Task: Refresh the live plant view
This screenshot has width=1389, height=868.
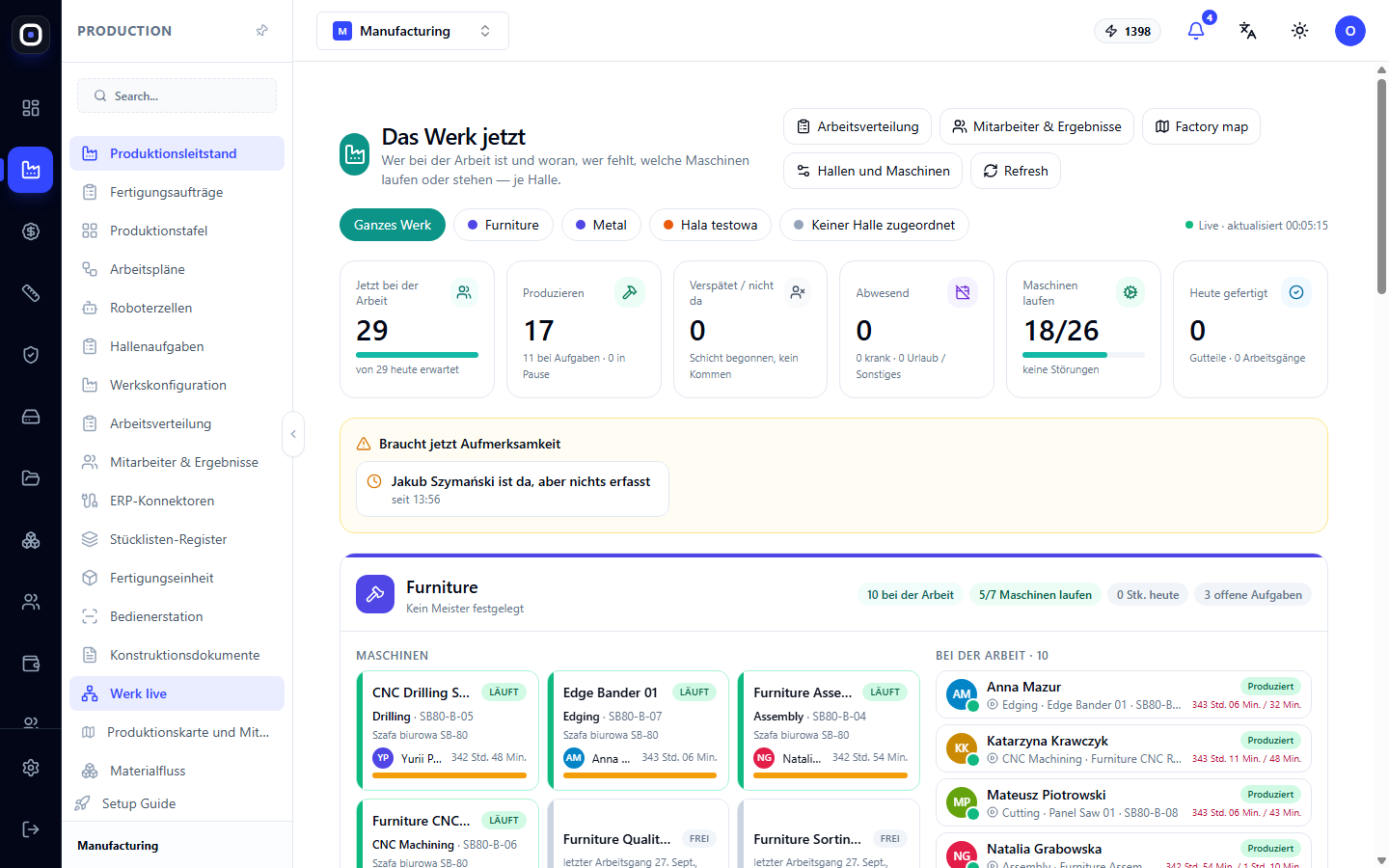Action: (1016, 171)
